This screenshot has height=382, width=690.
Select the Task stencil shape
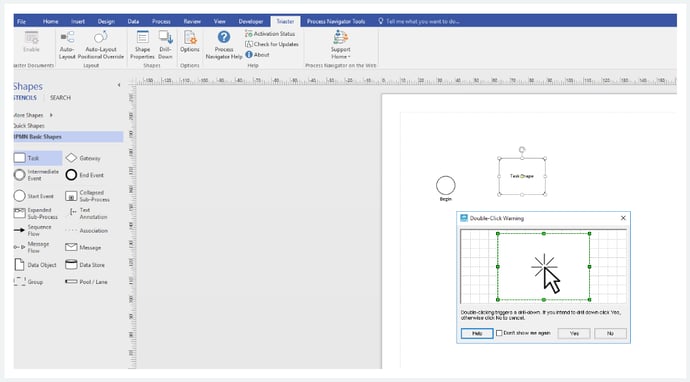[x=37, y=158]
